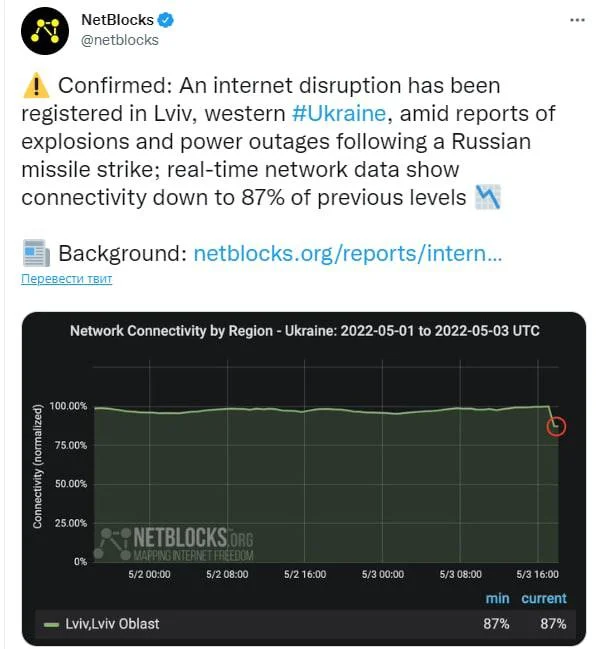
Task: Open the #Ukraine hashtag
Action: point(339,113)
